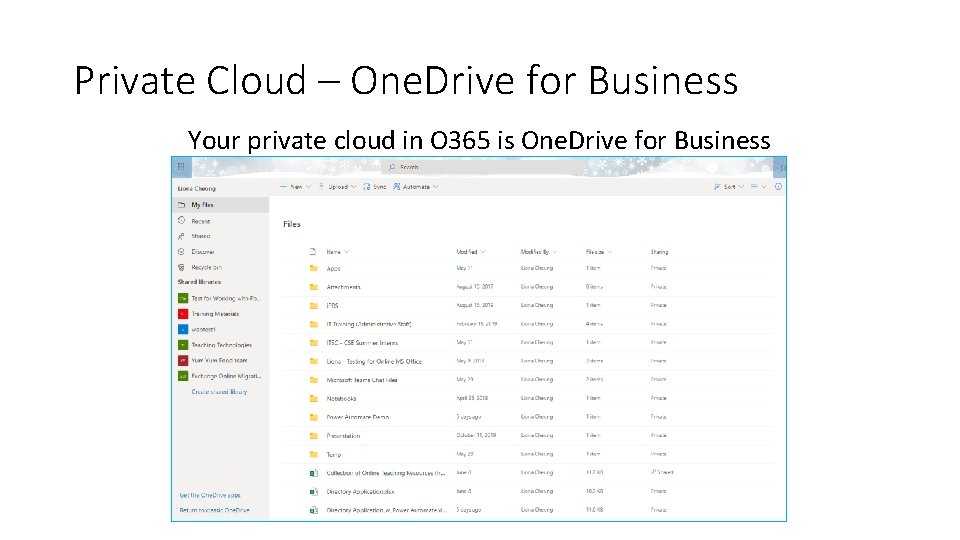Open Training Materials shared library
The width and height of the screenshot is (960, 540).
pyautogui.click(x=215, y=314)
